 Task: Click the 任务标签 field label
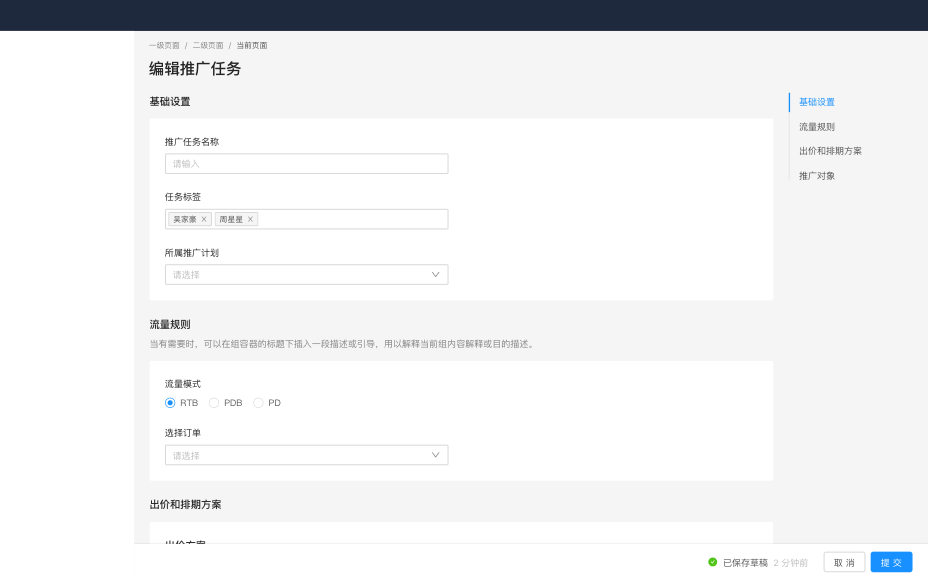[183, 197]
